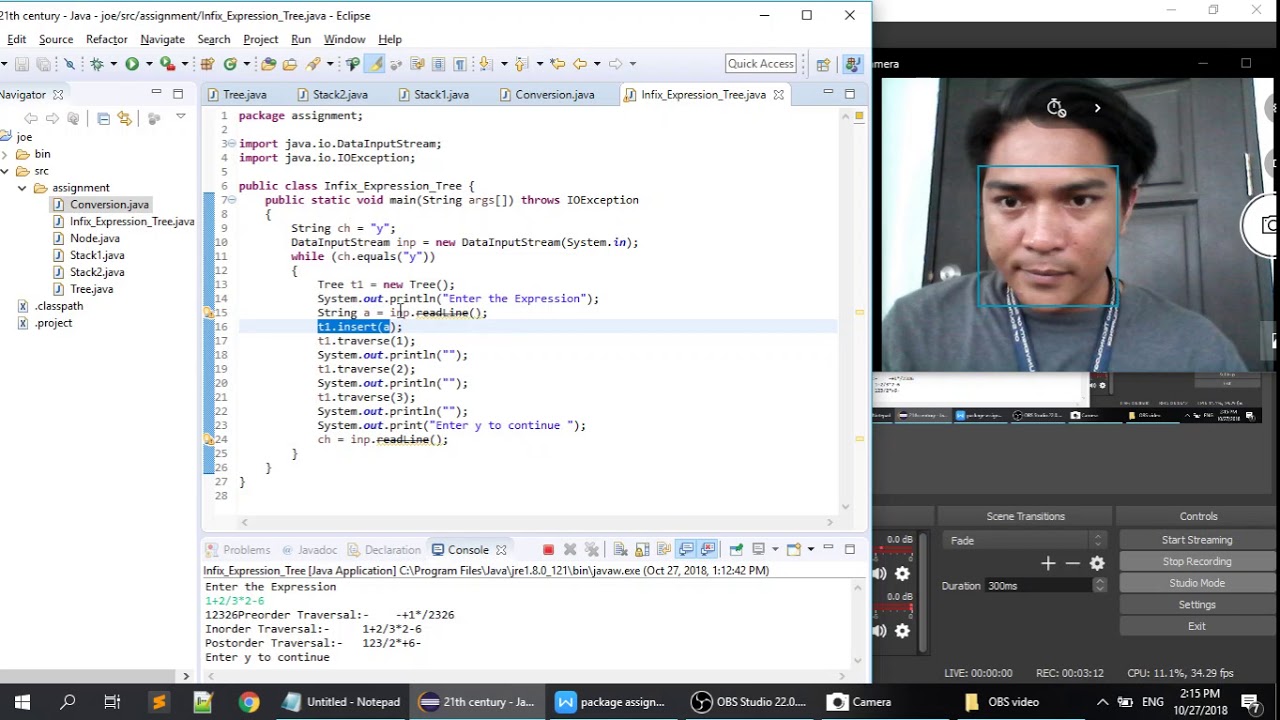Open the Navigate menu
This screenshot has width=1280, height=720.
162,39
